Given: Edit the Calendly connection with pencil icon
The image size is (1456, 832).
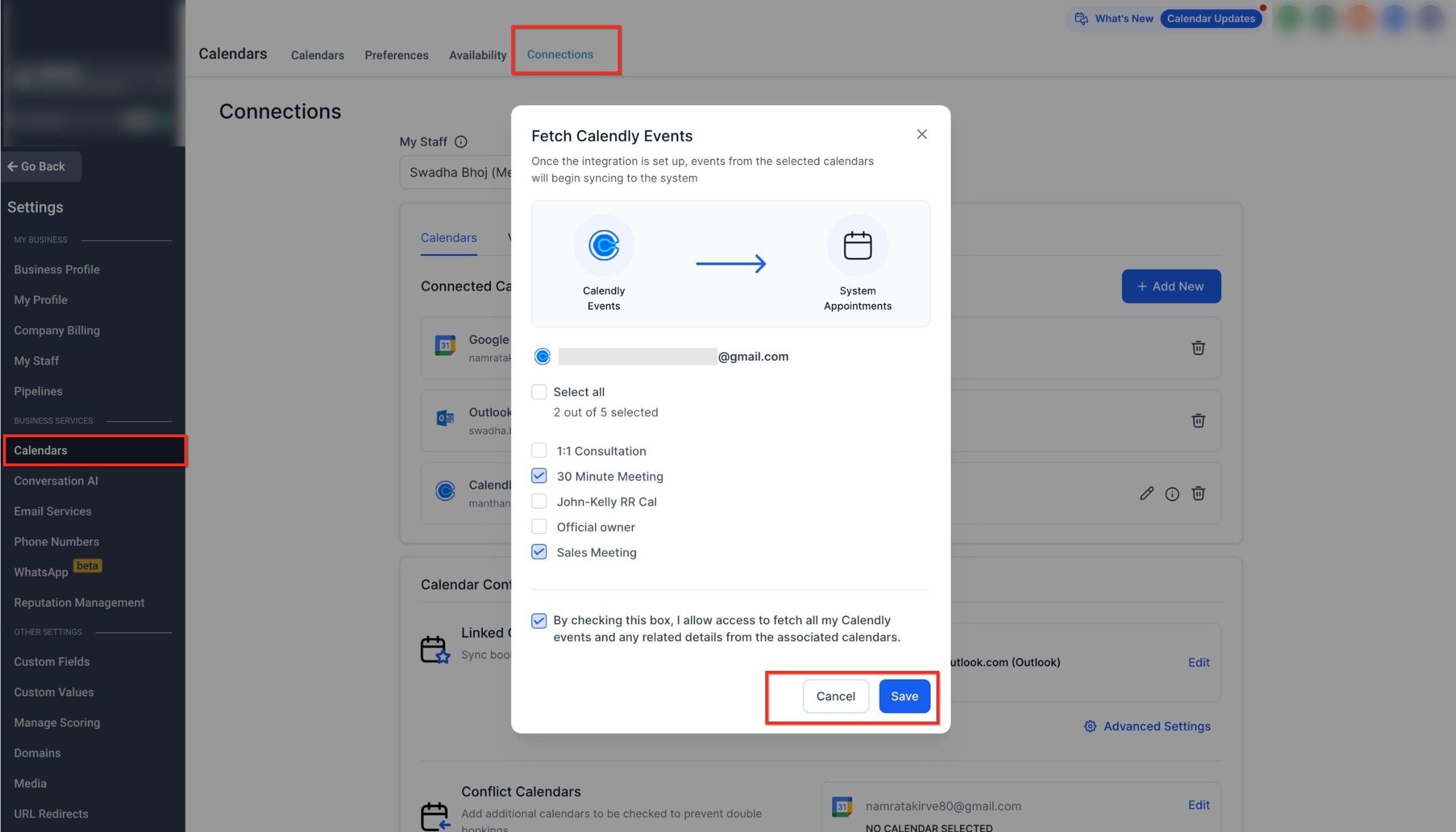Looking at the screenshot, I should click(x=1146, y=493).
